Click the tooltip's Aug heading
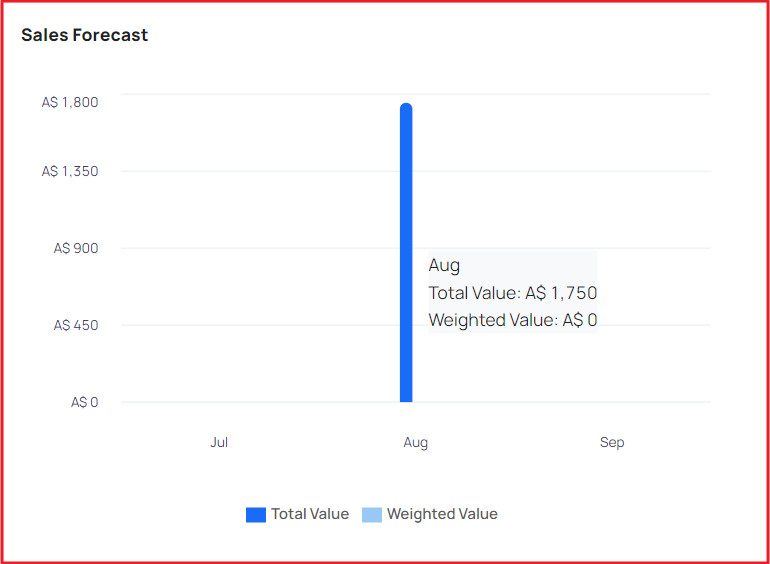 click(444, 266)
